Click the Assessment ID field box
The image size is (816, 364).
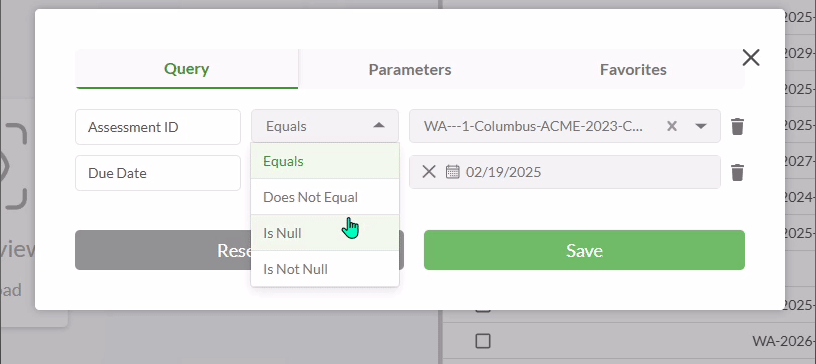click(x=158, y=127)
